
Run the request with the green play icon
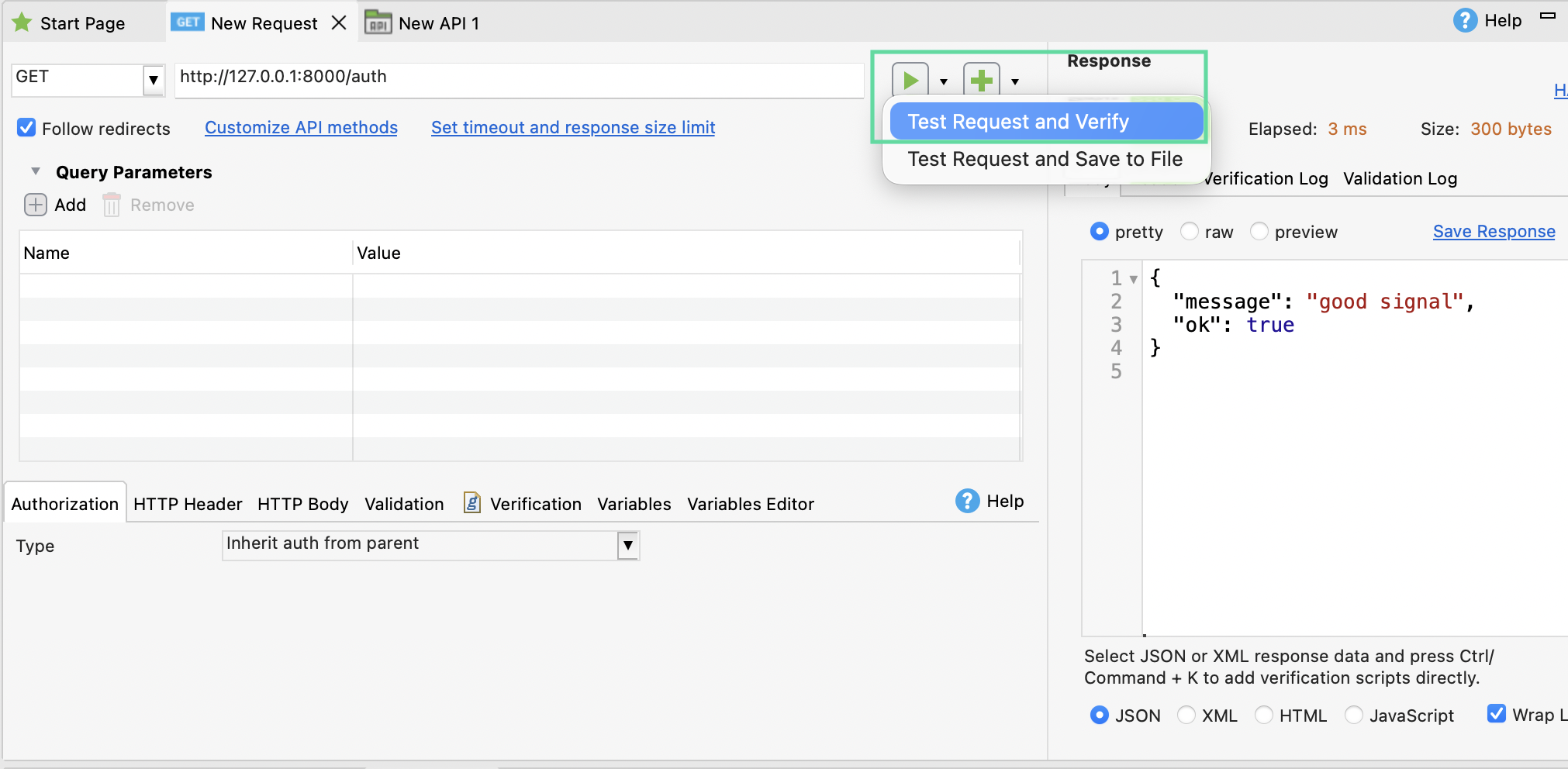910,80
